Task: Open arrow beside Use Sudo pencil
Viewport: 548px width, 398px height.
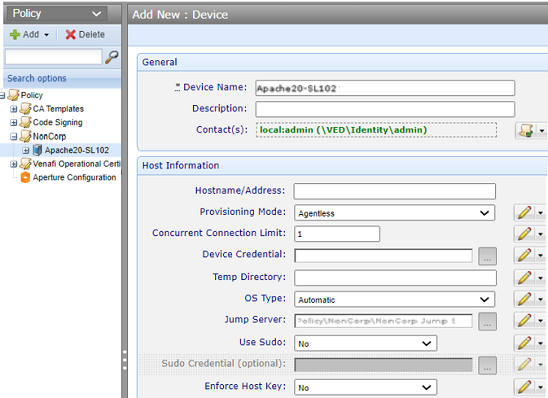Action: [x=540, y=343]
